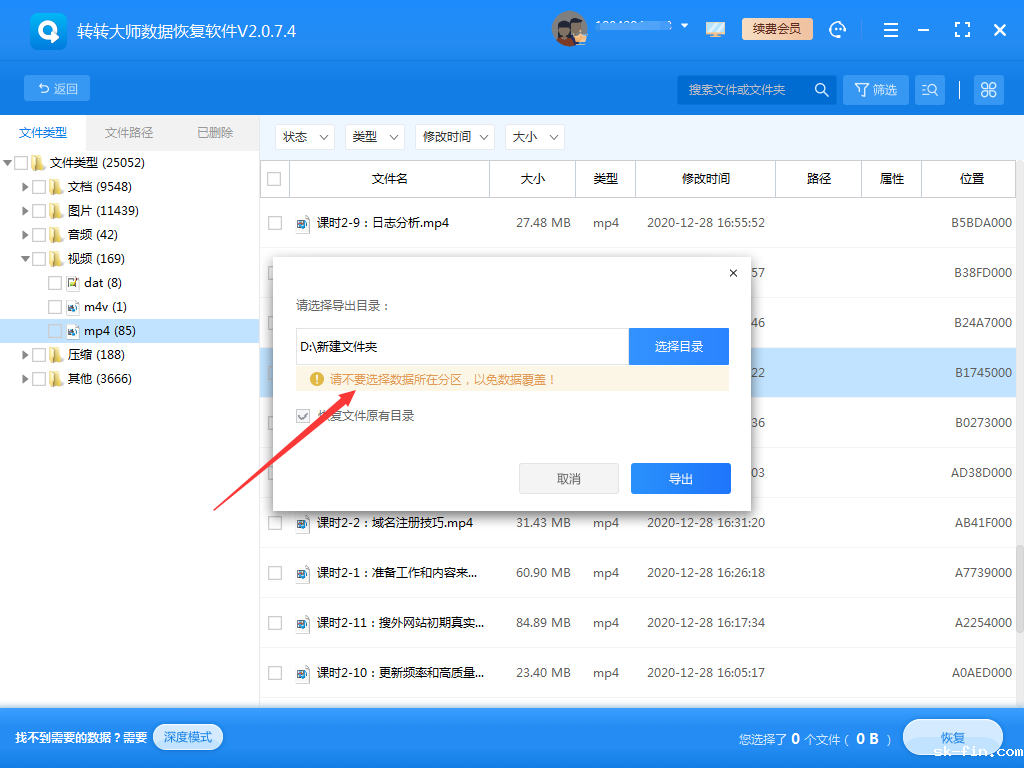Check the select-all checkbox in table header
Screen dimensions: 1024x768
[275, 178]
